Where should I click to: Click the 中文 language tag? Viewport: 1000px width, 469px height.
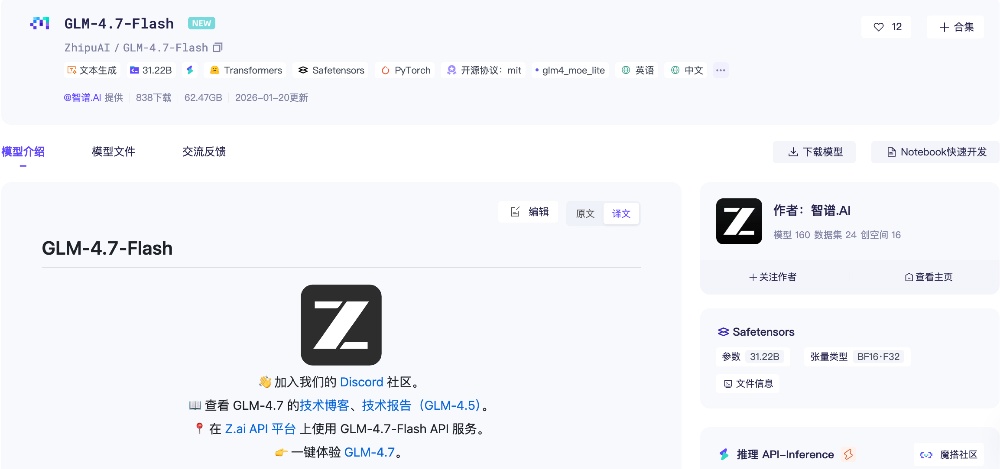tap(686, 70)
